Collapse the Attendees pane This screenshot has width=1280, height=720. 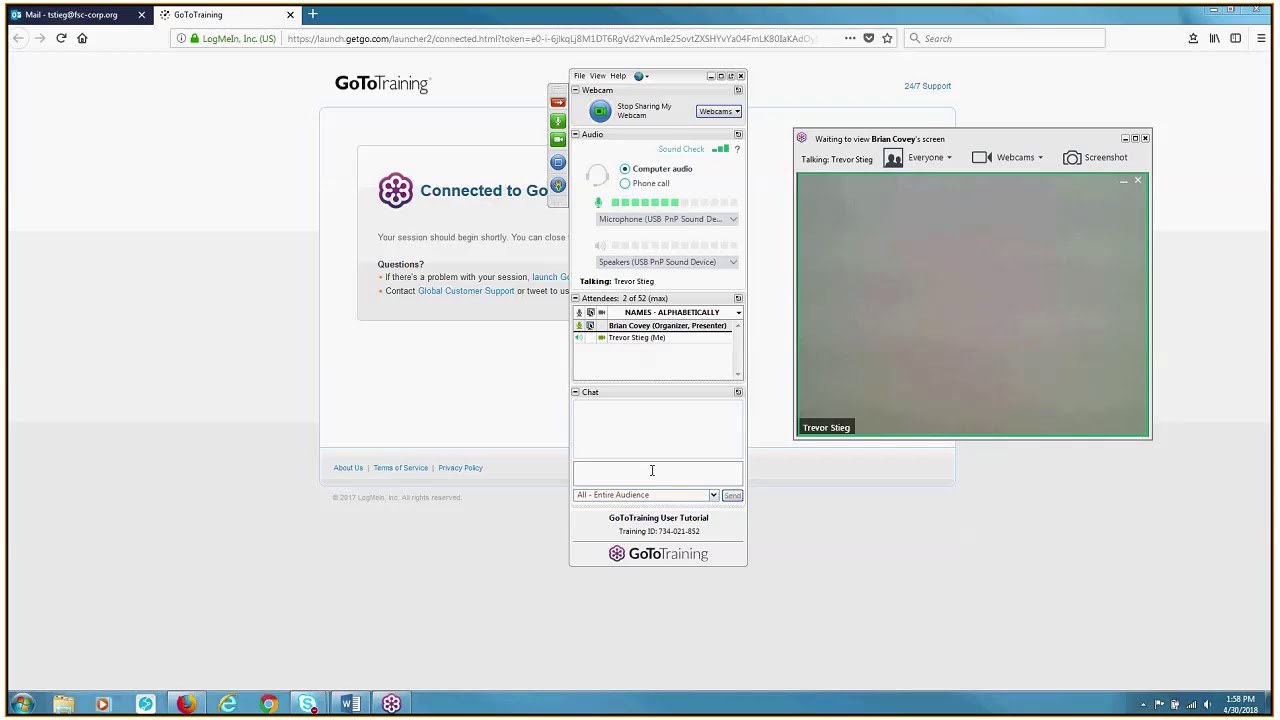coord(575,298)
